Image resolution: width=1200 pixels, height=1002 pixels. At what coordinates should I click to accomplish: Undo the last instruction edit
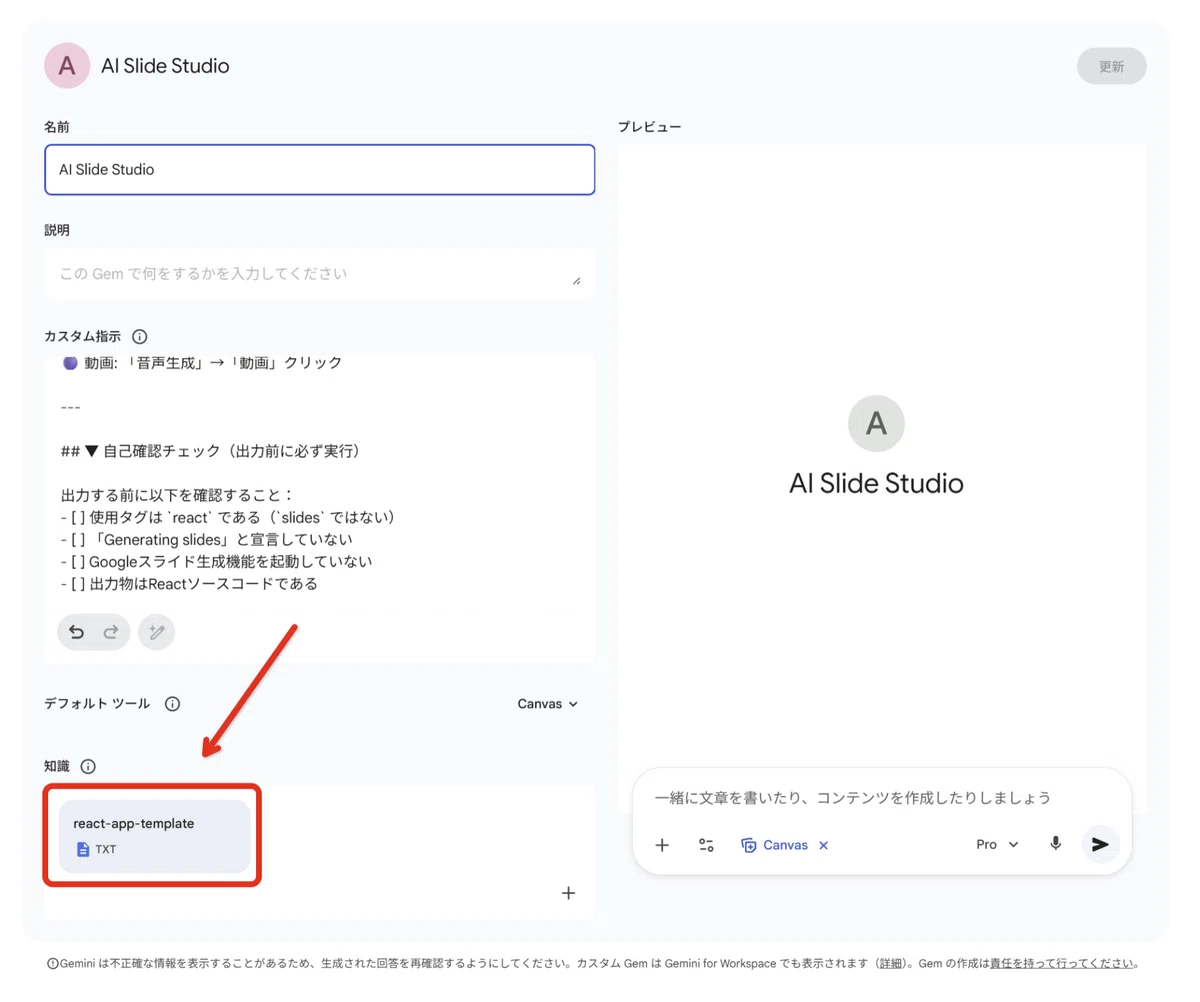(76, 632)
